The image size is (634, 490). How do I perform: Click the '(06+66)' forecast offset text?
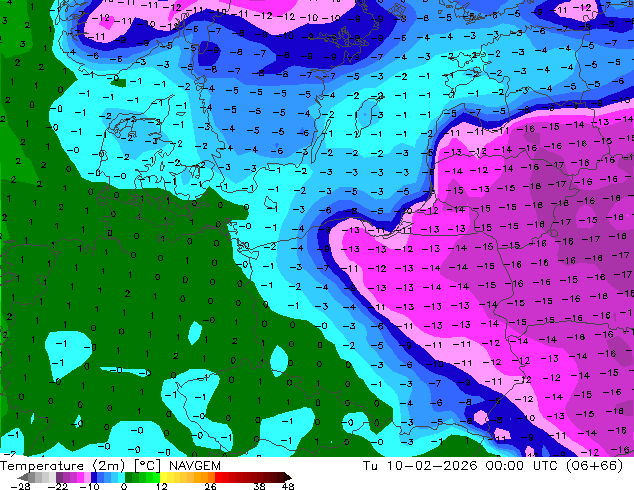point(597,466)
